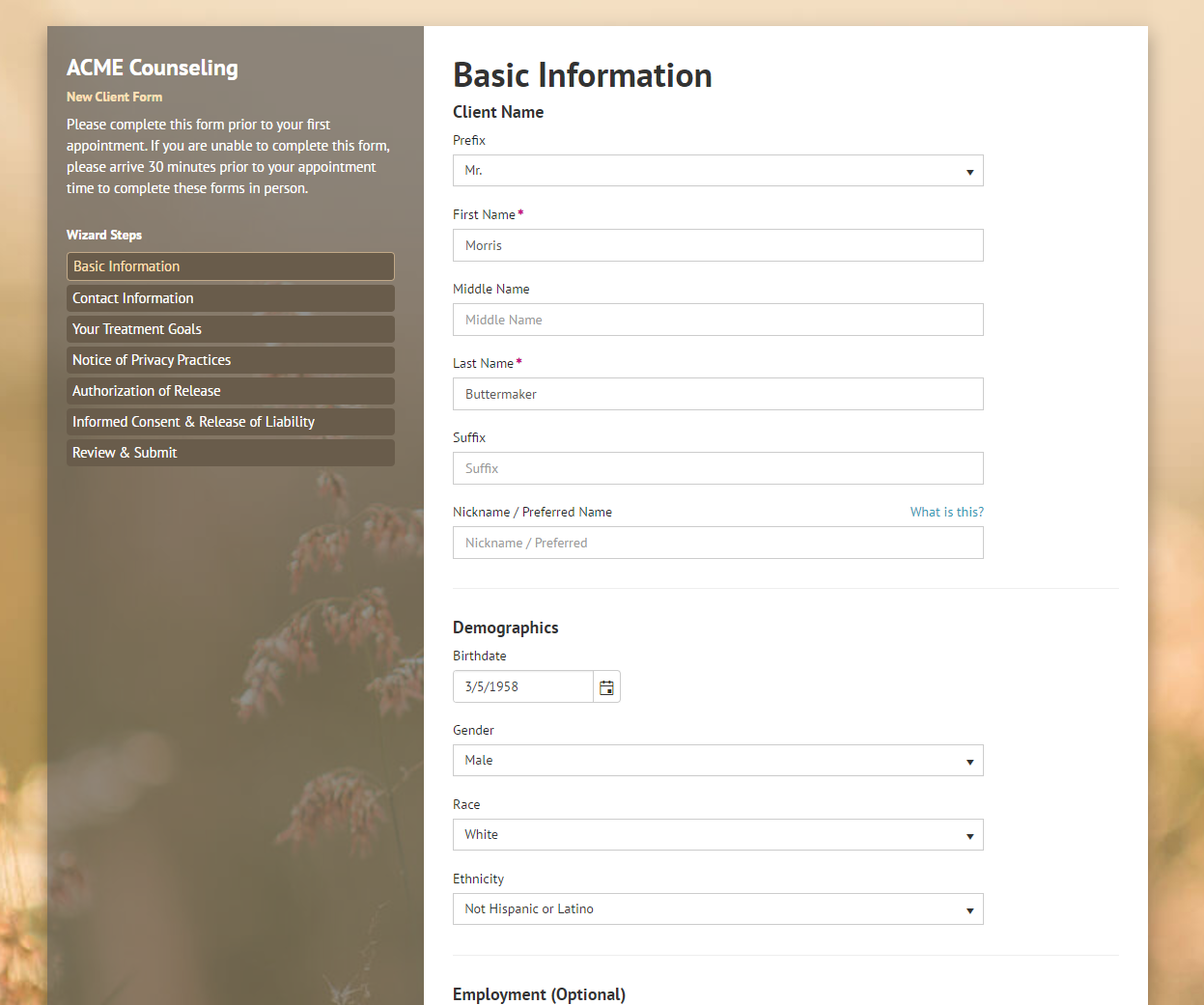Go to the Basic Information wizard step
1204x1005 pixels.
coord(231,266)
